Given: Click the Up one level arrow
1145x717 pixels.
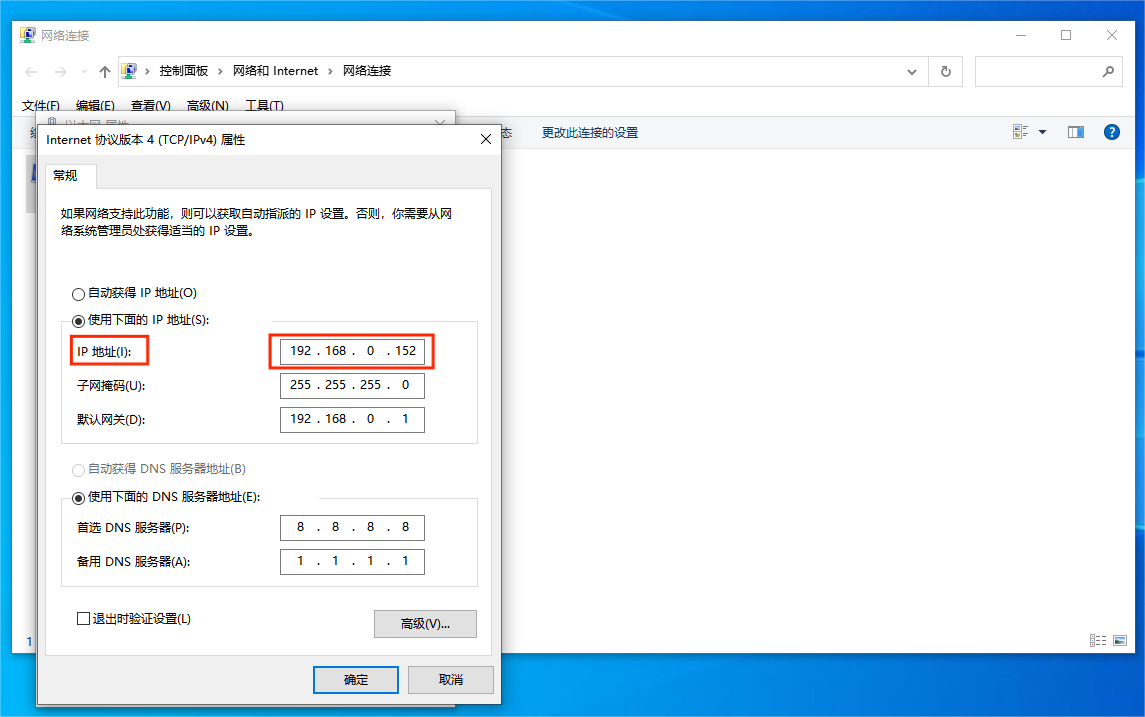Looking at the screenshot, I should pos(104,71).
